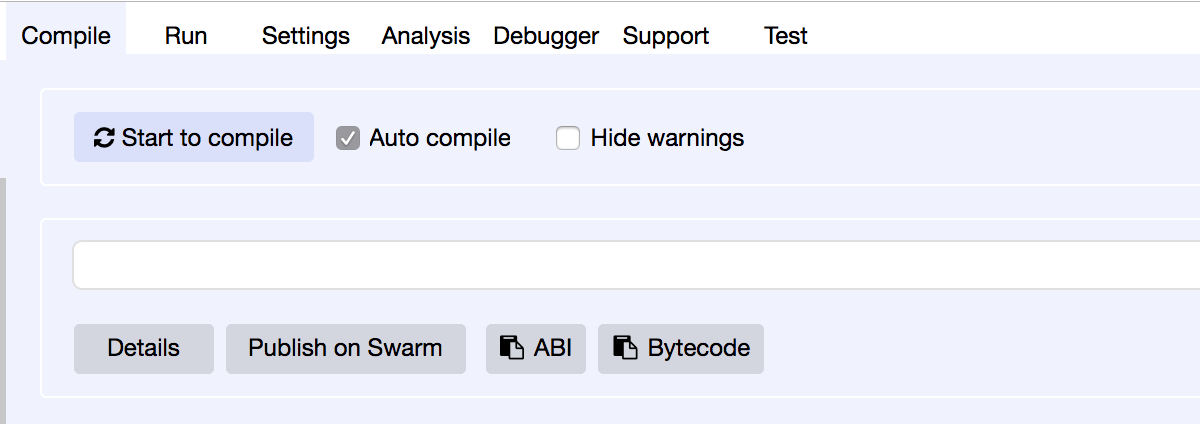This screenshot has width=1200, height=424.
Task: Copy ABI using the ABI button label
Action: pos(553,348)
